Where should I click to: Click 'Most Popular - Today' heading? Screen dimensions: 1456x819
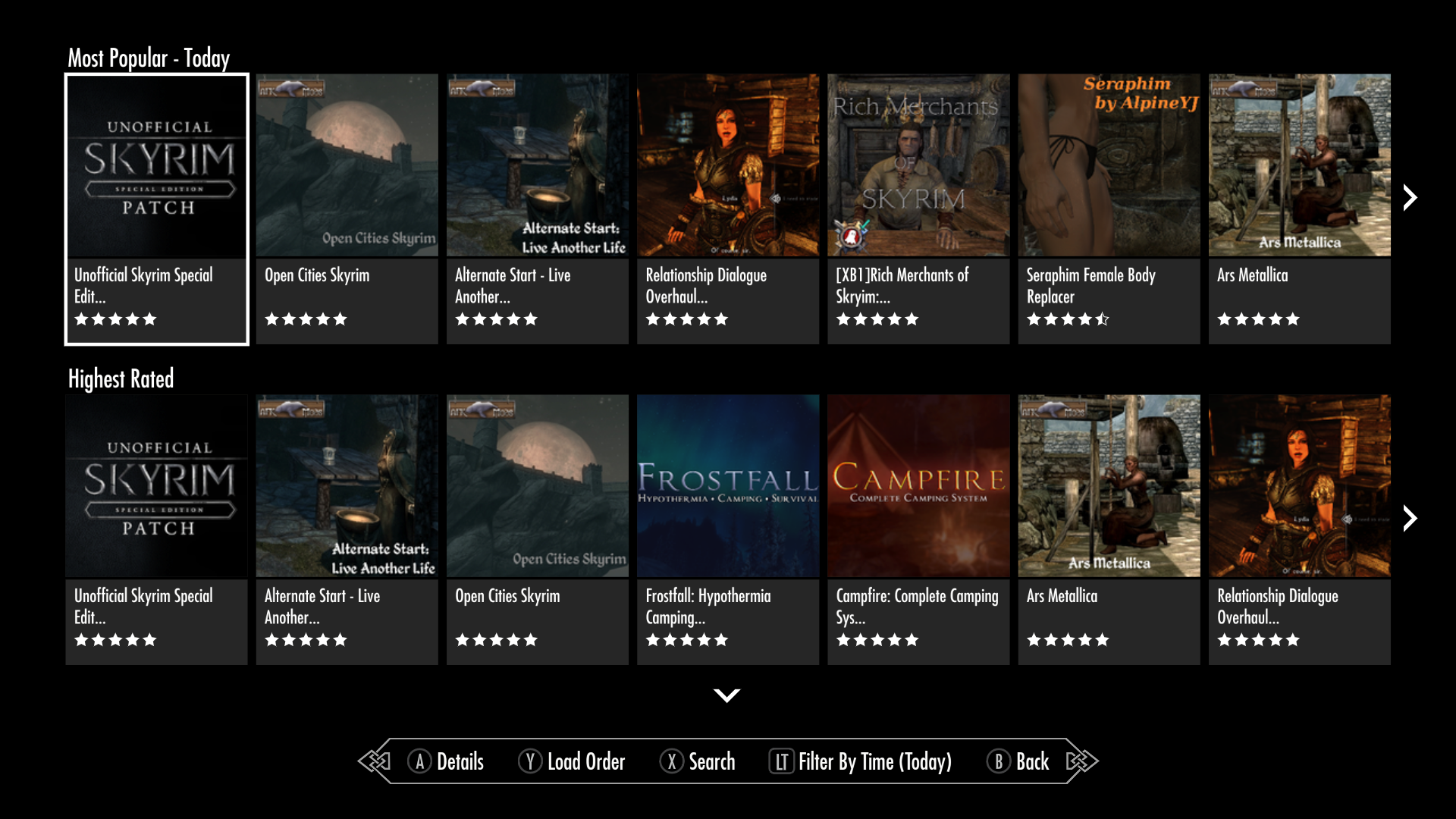click(149, 58)
